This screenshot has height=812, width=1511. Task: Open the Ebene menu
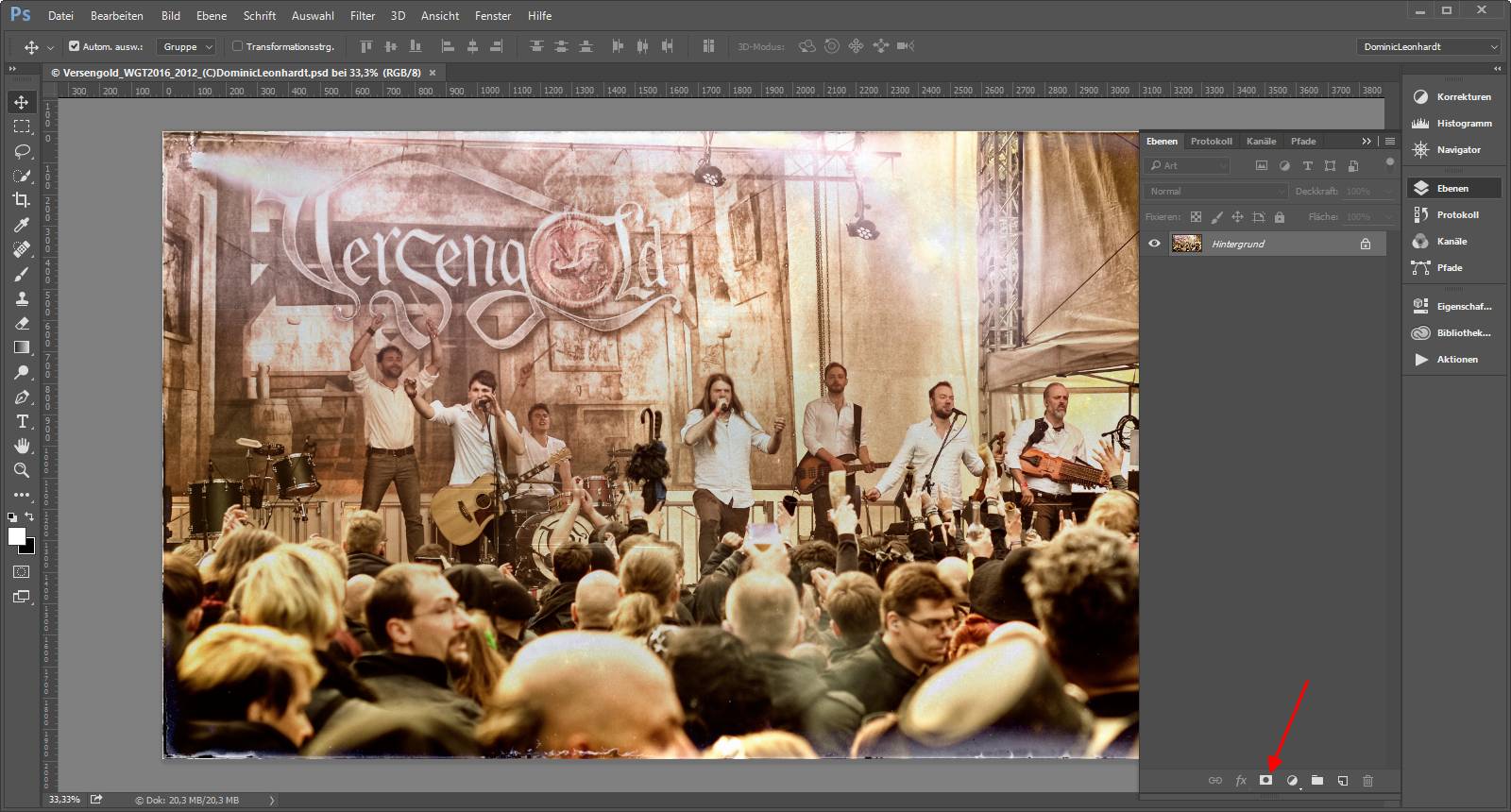(212, 15)
